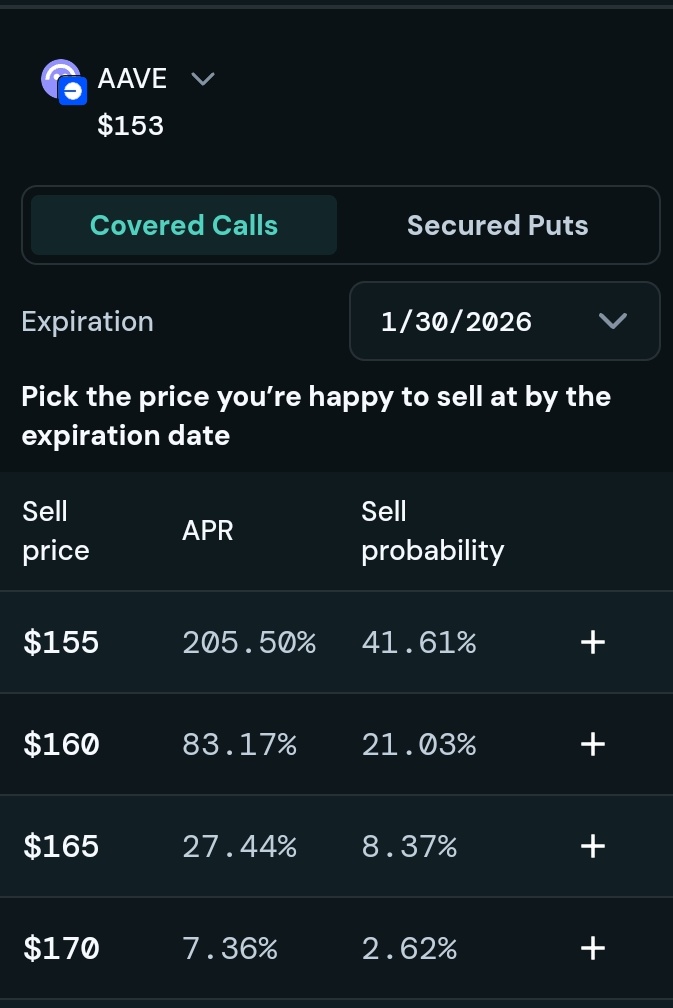The height and width of the screenshot is (1008, 673).
Task: Click the $165 sell price value
Action: pyautogui.click(x=61, y=847)
